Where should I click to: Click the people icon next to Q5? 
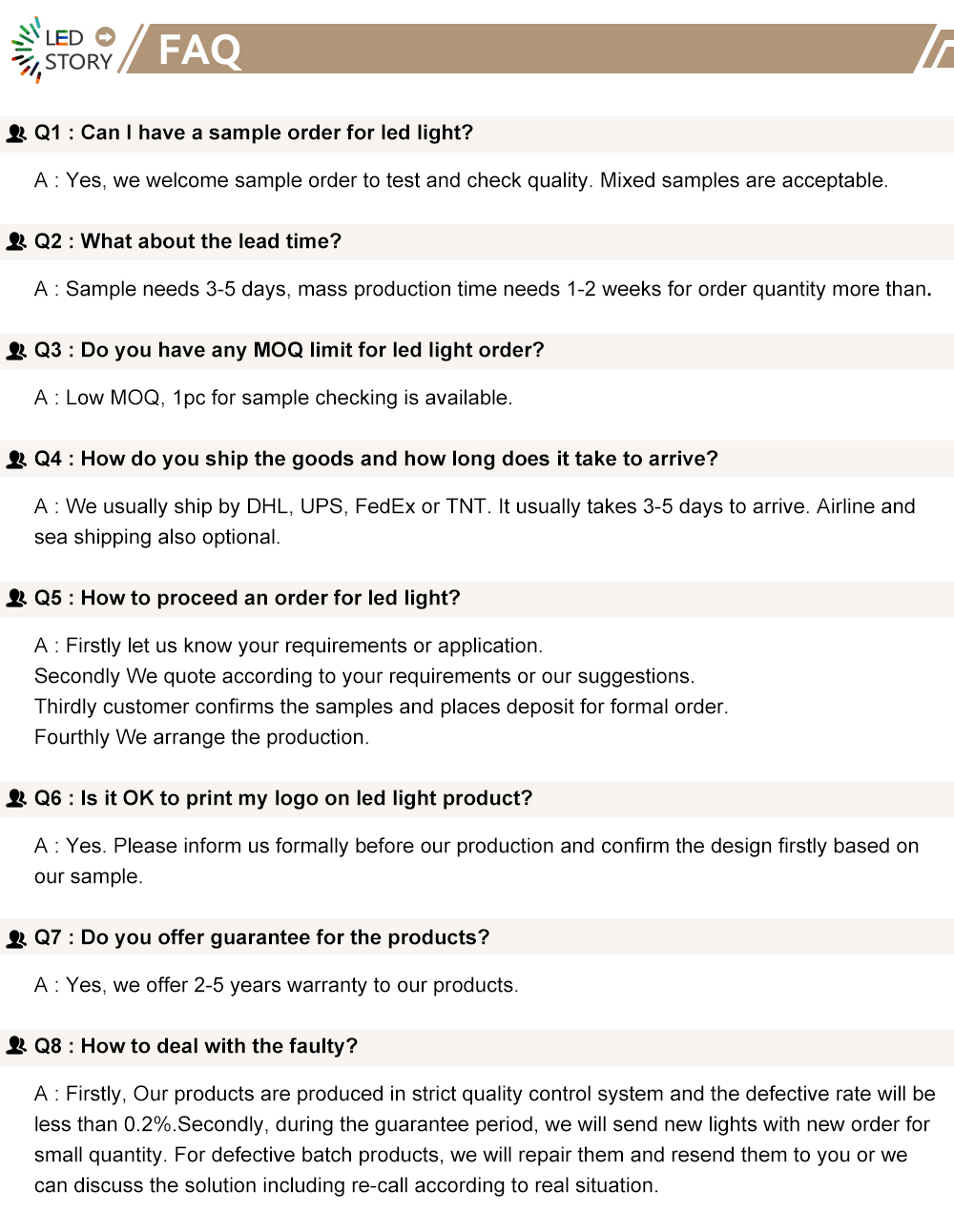pos(16,599)
